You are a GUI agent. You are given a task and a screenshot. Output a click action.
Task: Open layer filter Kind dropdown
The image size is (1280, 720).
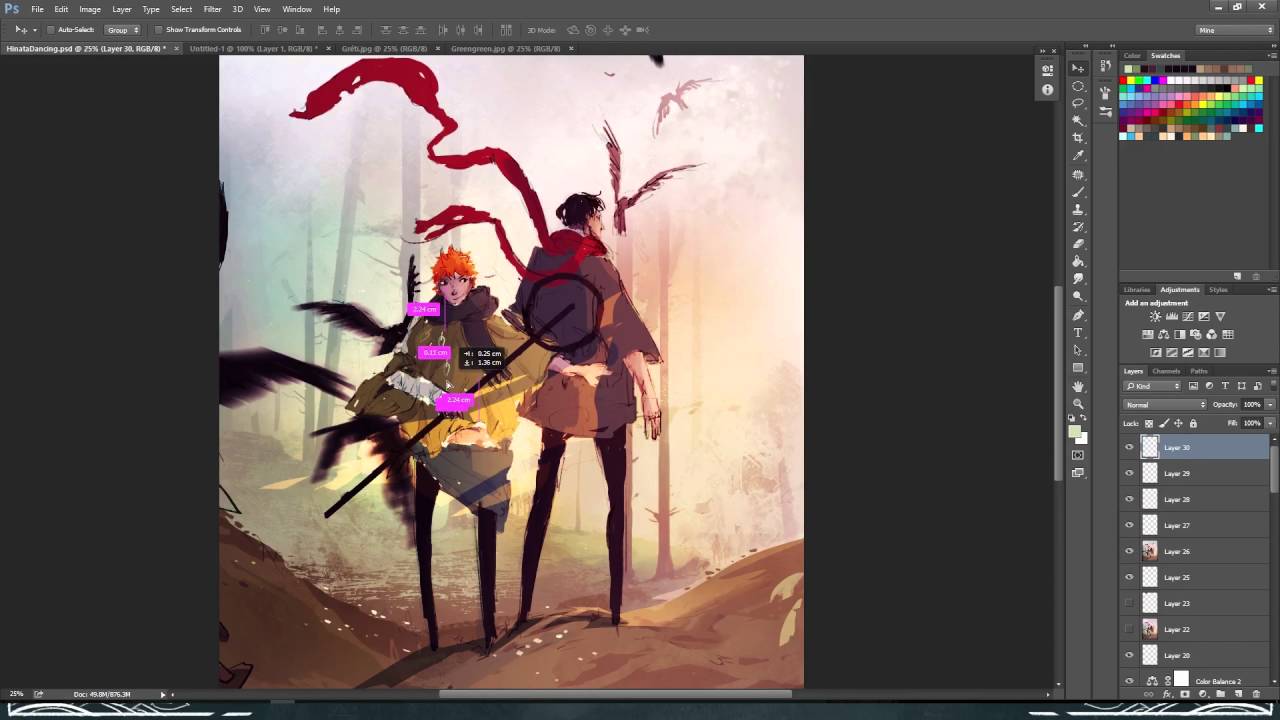point(1152,386)
